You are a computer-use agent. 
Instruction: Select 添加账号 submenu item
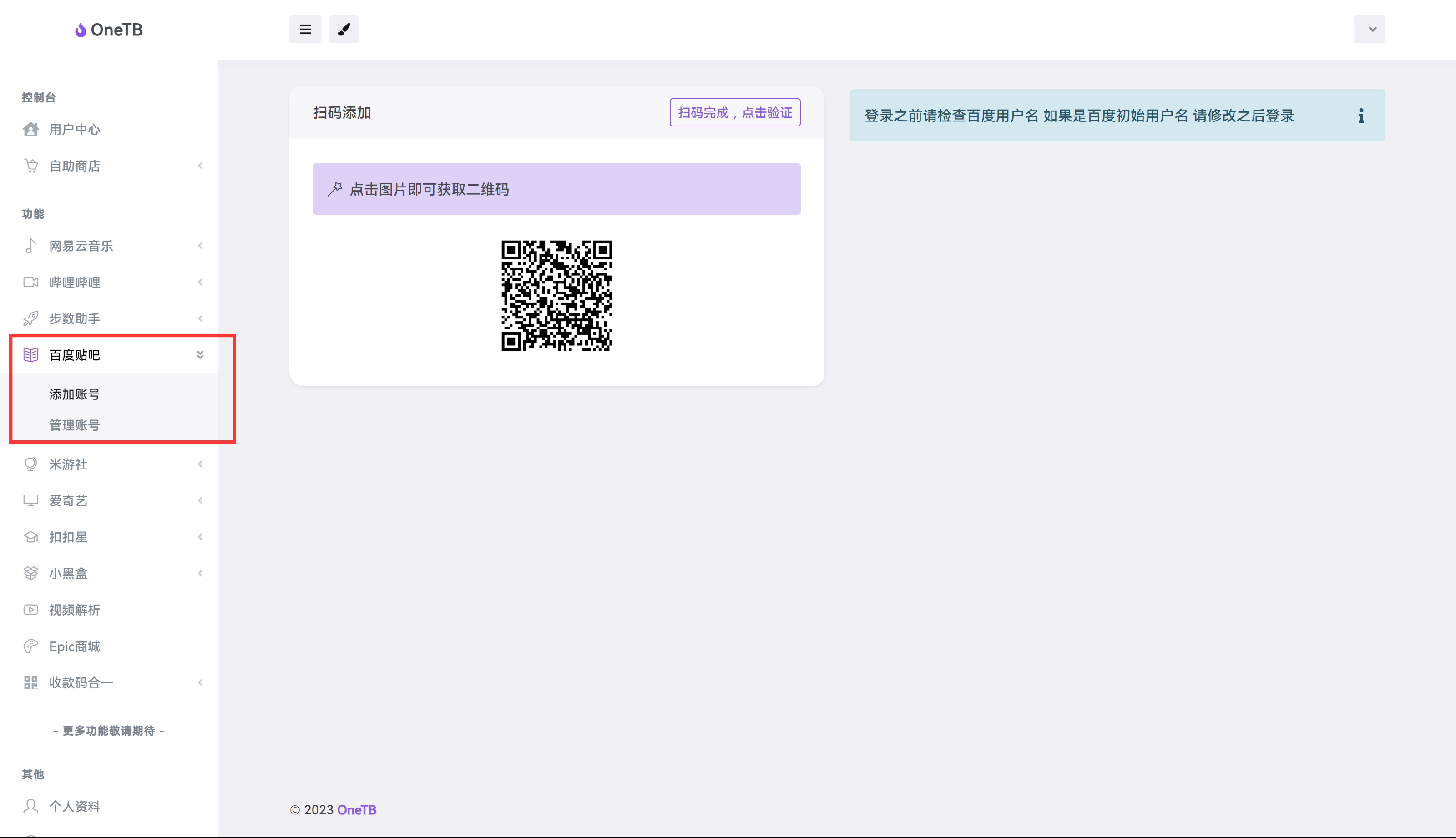pyautogui.click(x=74, y=394)
